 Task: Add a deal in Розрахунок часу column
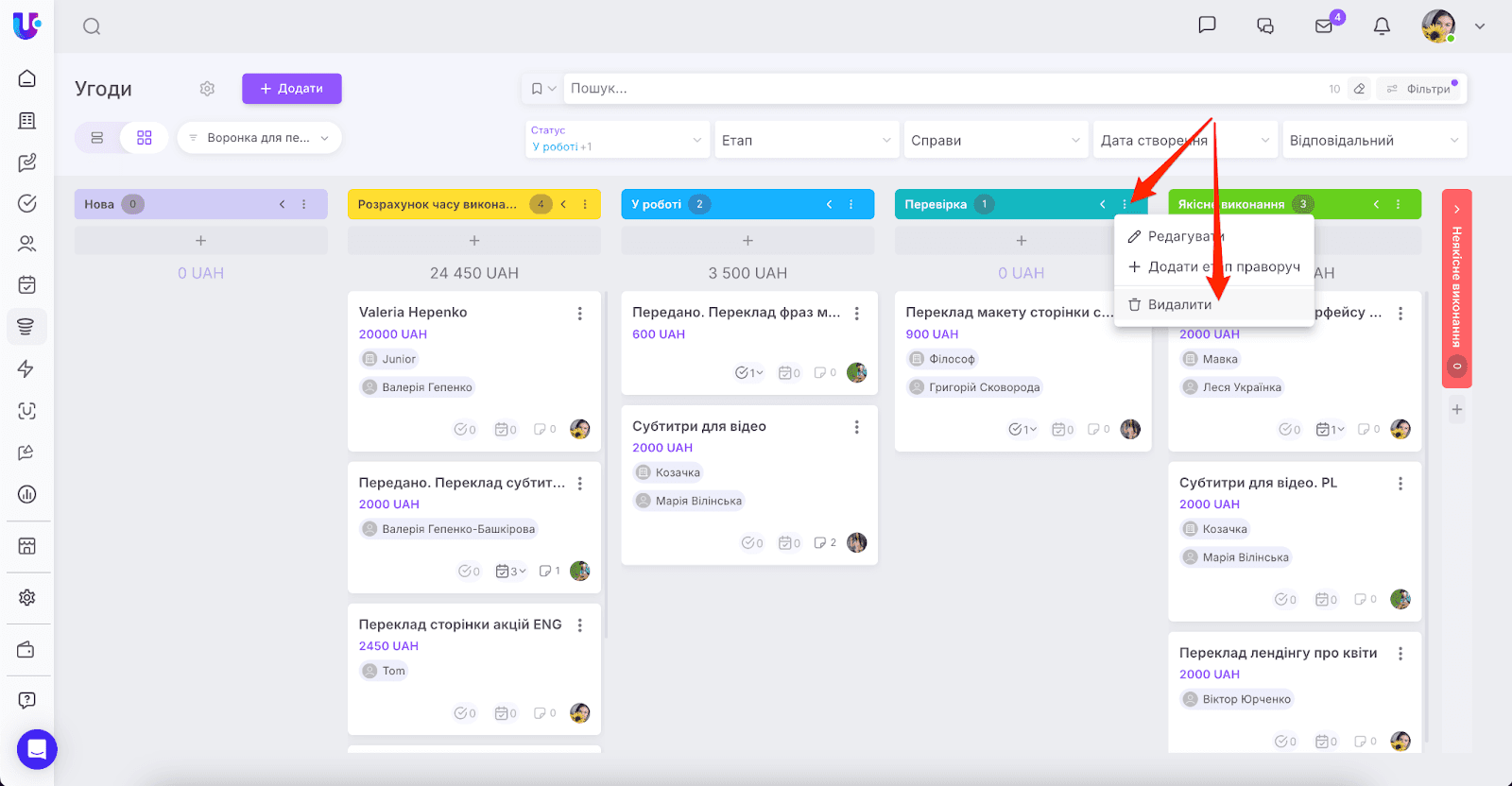point(474,241)
